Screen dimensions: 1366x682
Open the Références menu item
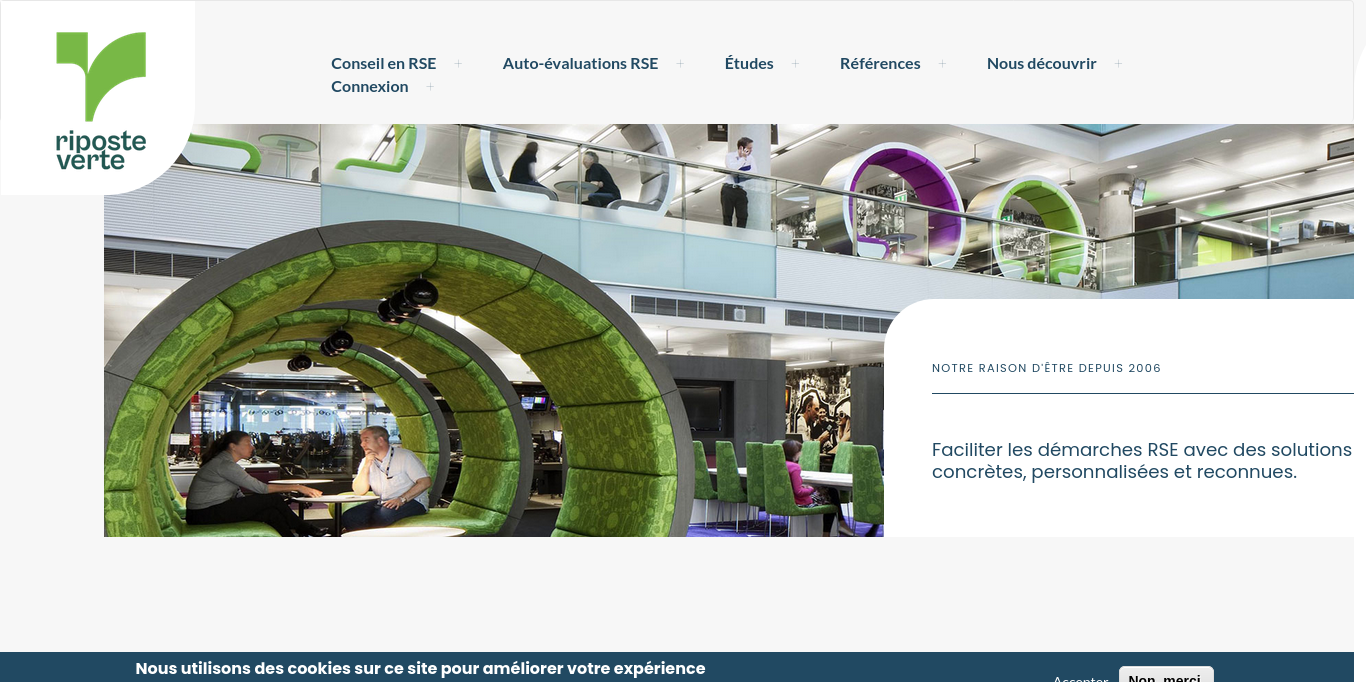tap(880, 64)
